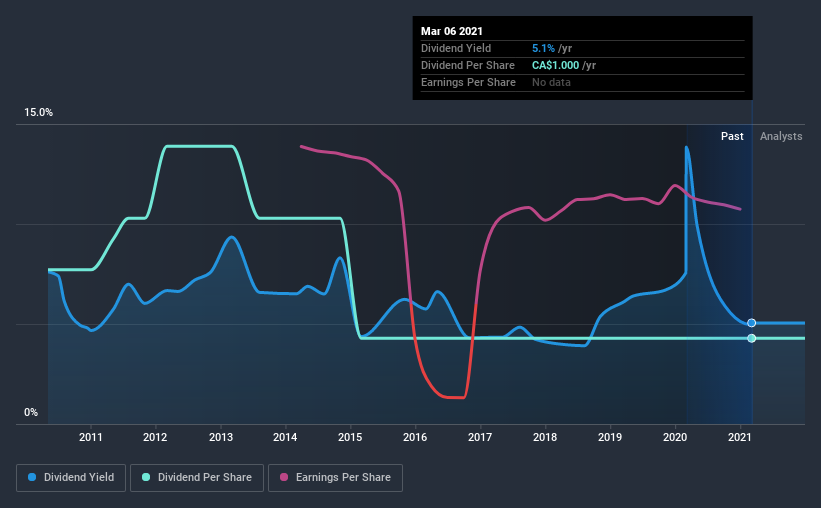Click the 2015 x-axis label
821x508 pixels.
point(350,437)
